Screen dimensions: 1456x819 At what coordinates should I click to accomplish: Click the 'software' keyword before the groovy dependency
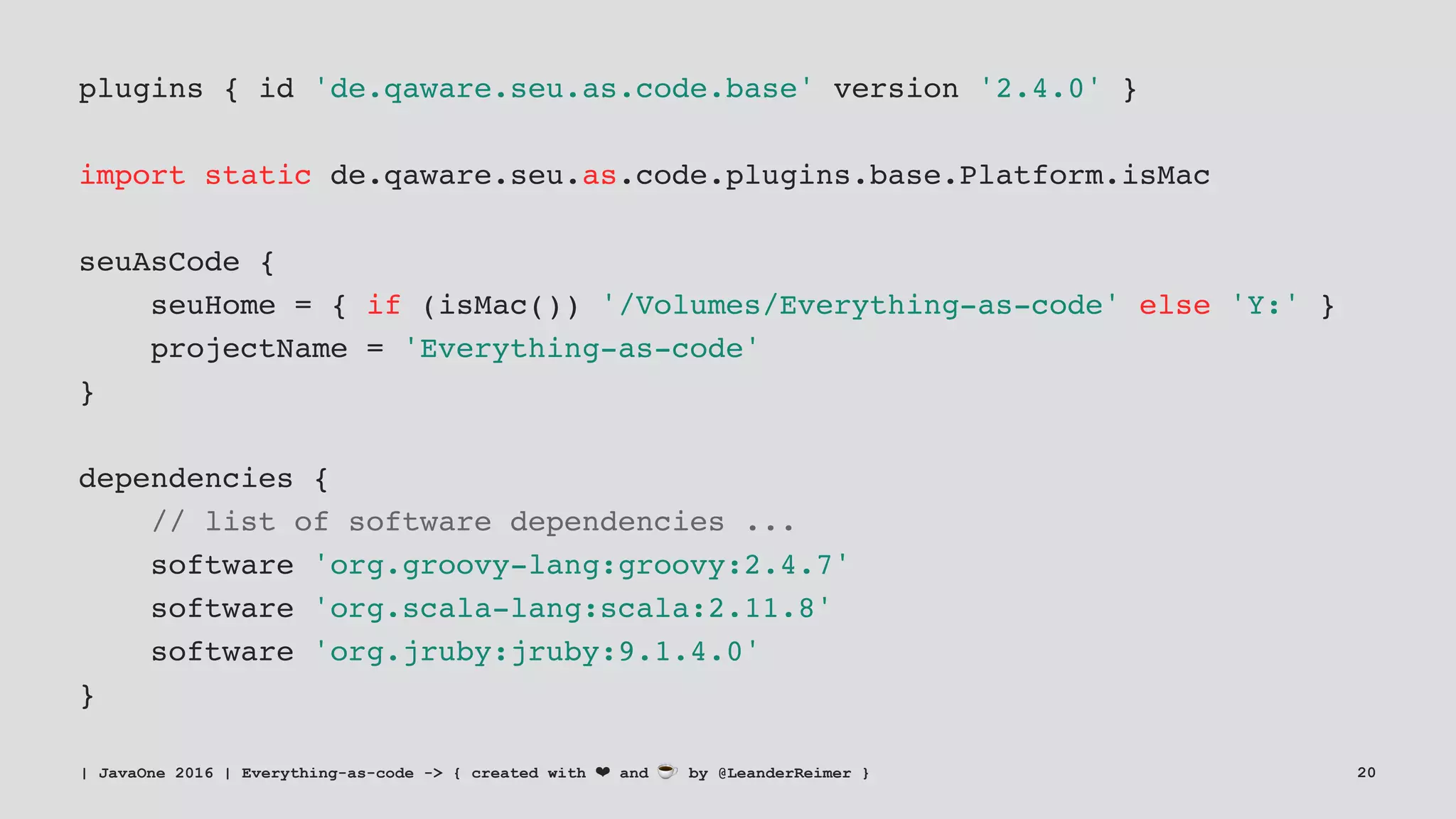tap(222, 566)
